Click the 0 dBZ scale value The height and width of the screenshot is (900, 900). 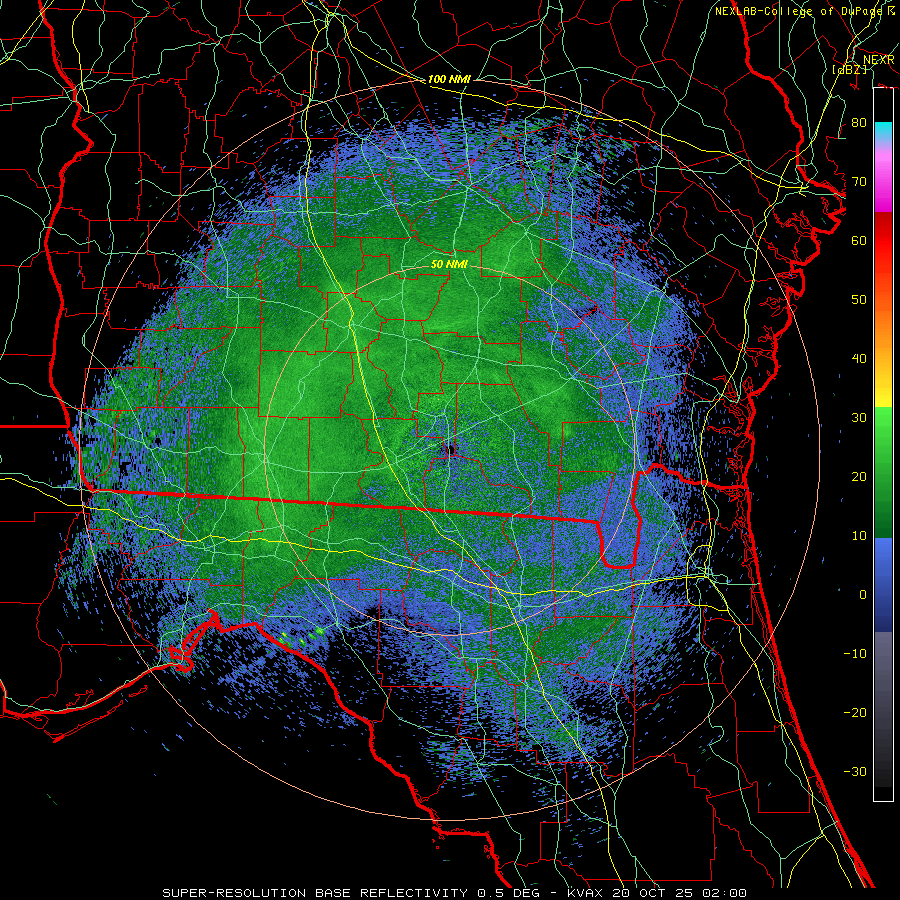pyautogui.click(x=863, y=595)
